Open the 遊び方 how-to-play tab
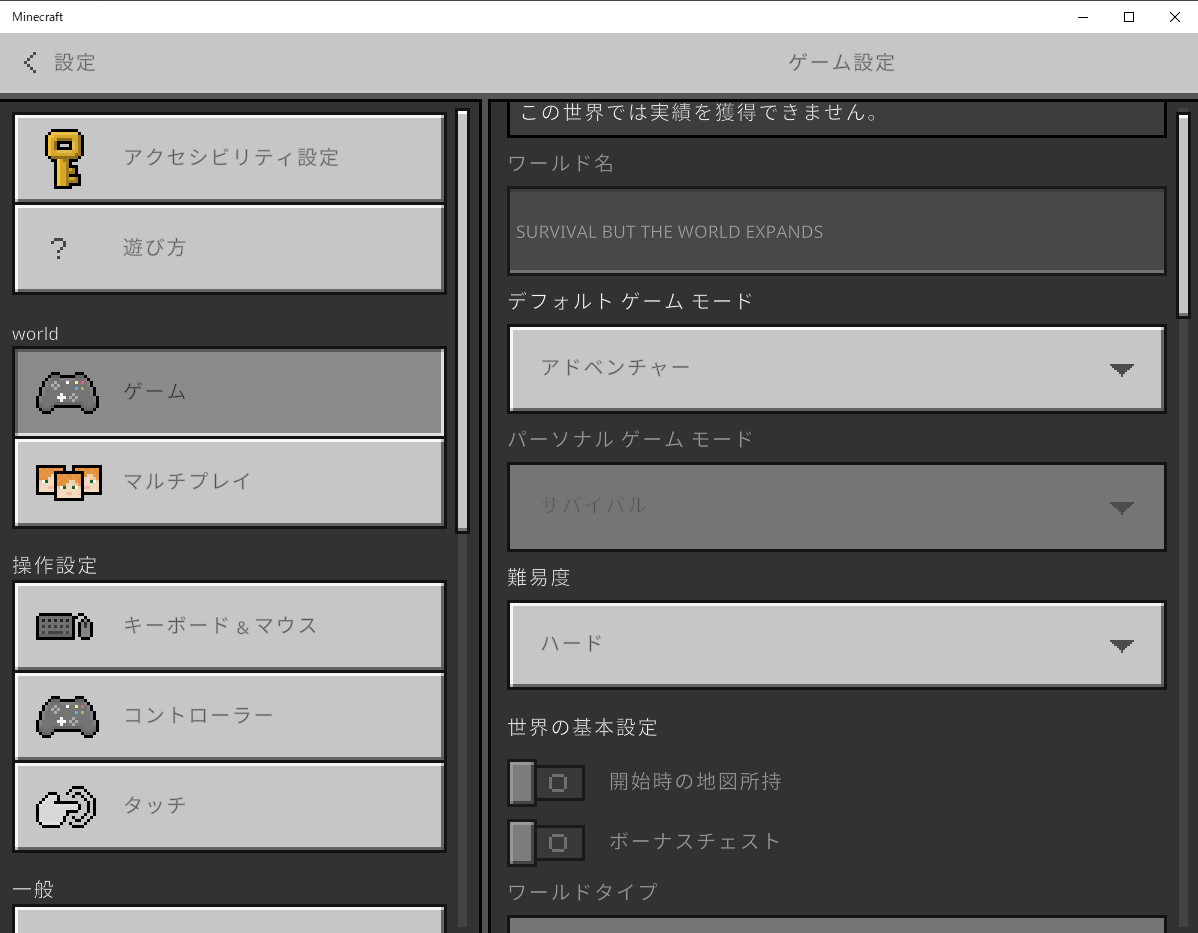The width and height of the screenshot is (1198, 933). [x=229, y=248]
